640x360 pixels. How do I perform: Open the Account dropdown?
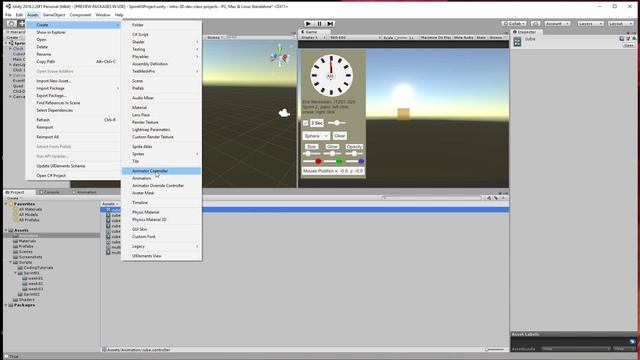557,24
